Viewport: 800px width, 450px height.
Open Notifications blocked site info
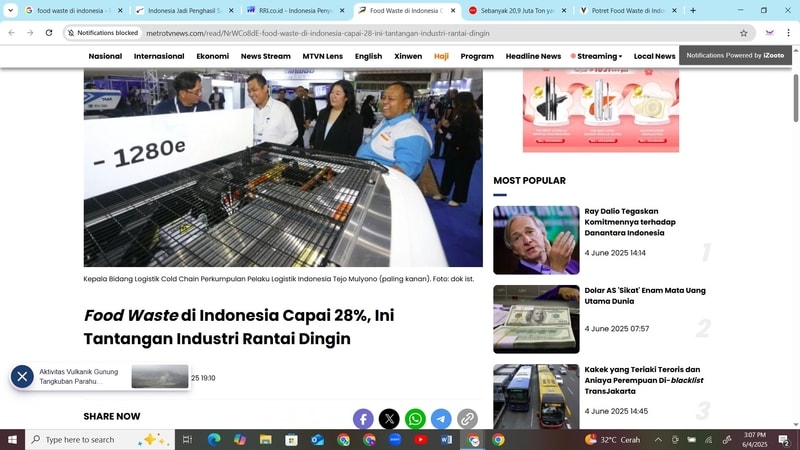(103, 33)
